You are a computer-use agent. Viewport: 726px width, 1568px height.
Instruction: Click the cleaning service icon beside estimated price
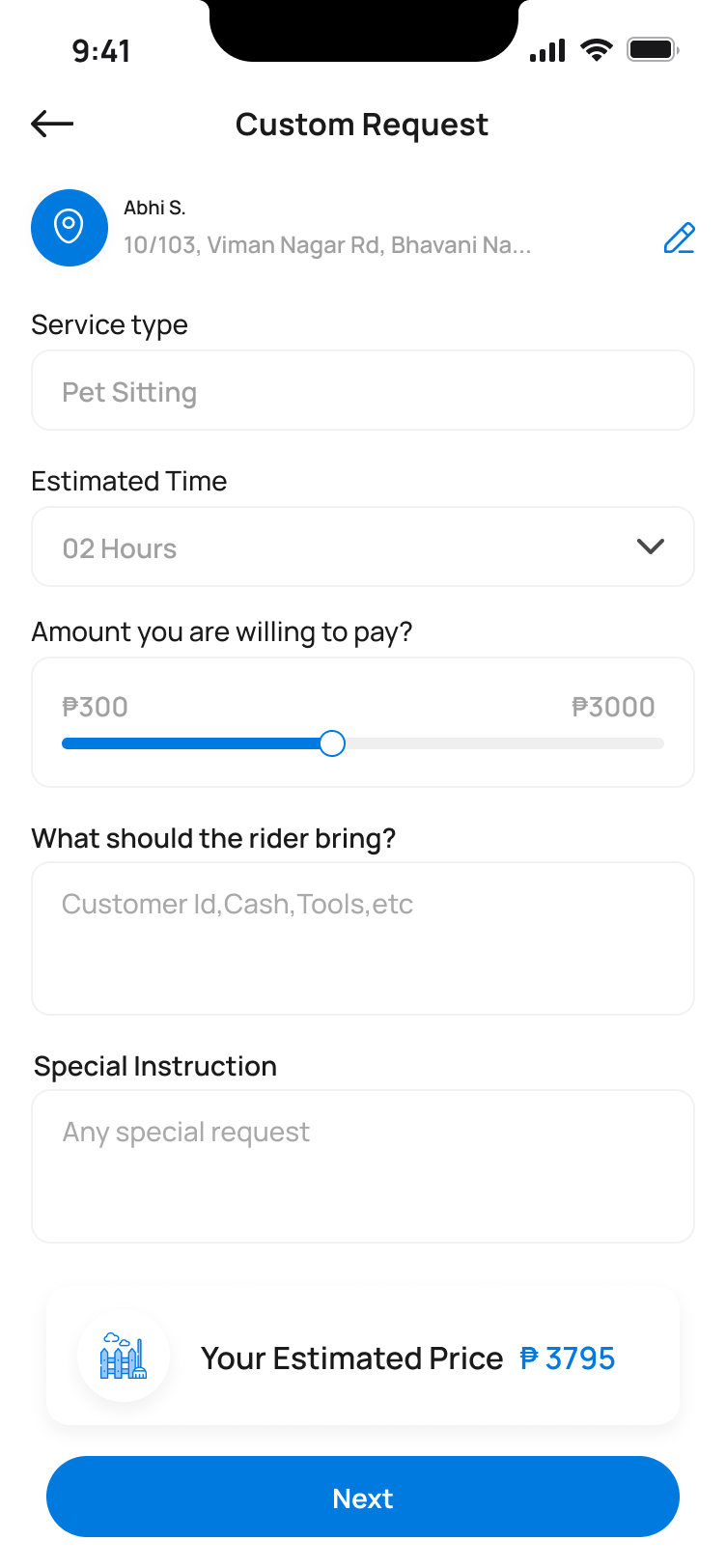point(124,1356)
